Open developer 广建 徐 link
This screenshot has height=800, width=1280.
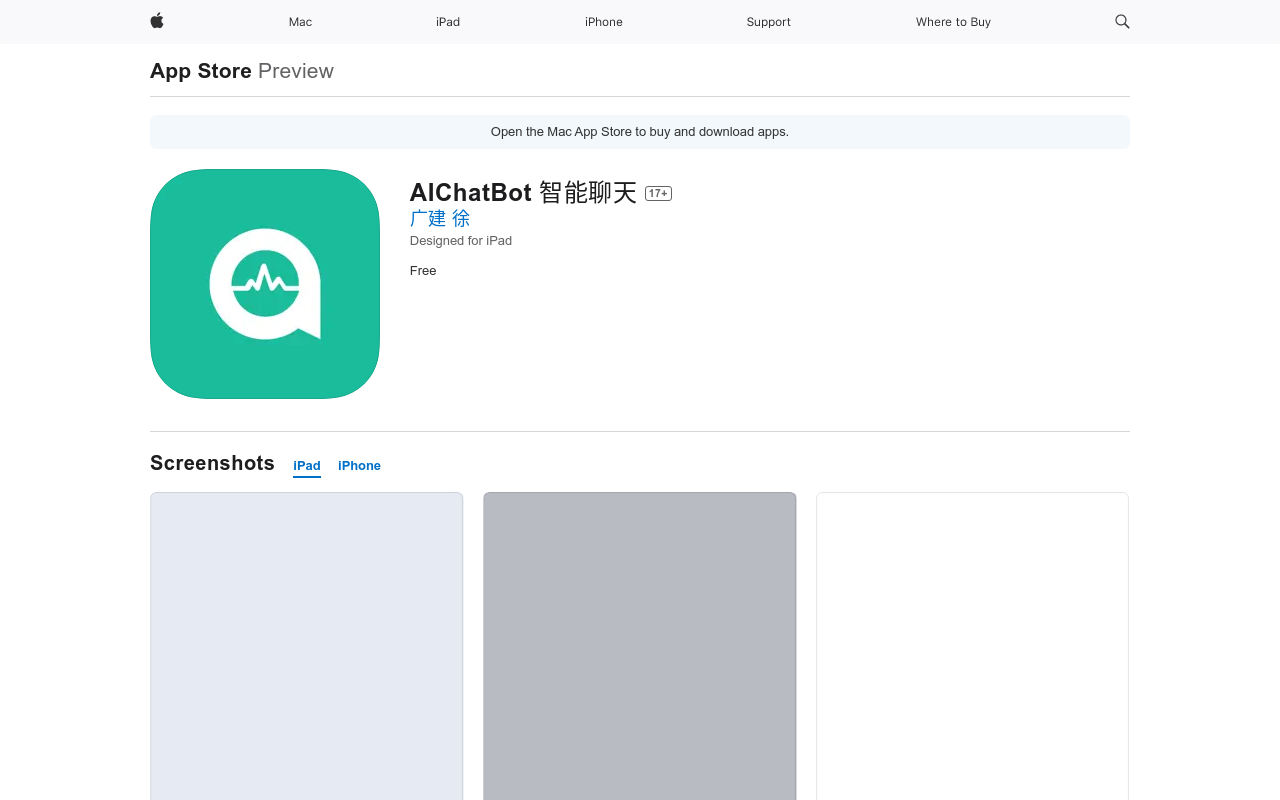440,218
